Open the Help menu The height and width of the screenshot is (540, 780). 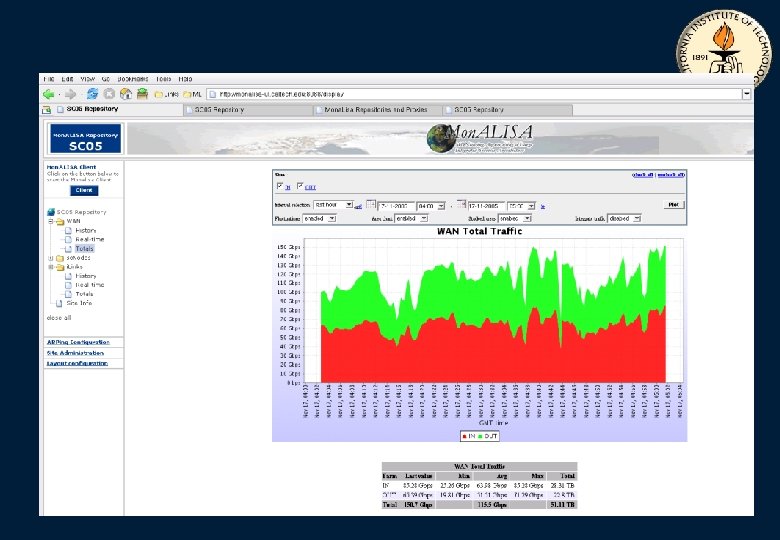pyautogui.click(x=185, y=79)
